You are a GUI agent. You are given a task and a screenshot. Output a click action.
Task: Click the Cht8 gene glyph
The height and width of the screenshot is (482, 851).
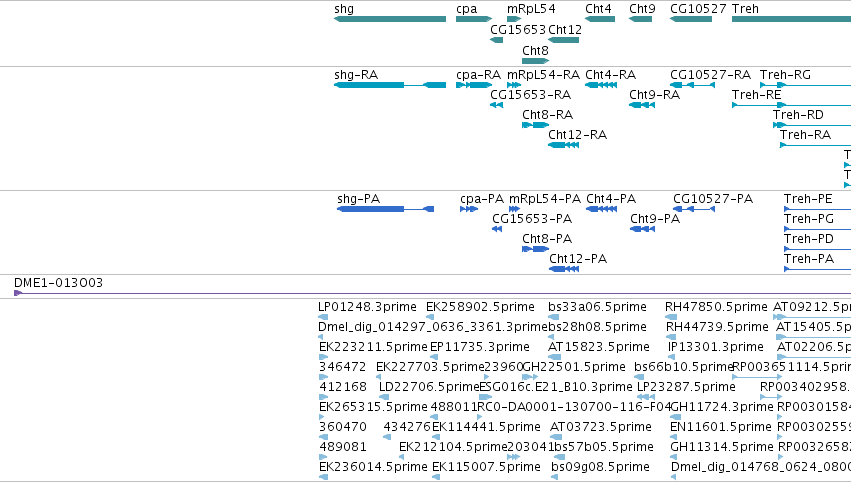pyautogui.click(x=536, y=61)
